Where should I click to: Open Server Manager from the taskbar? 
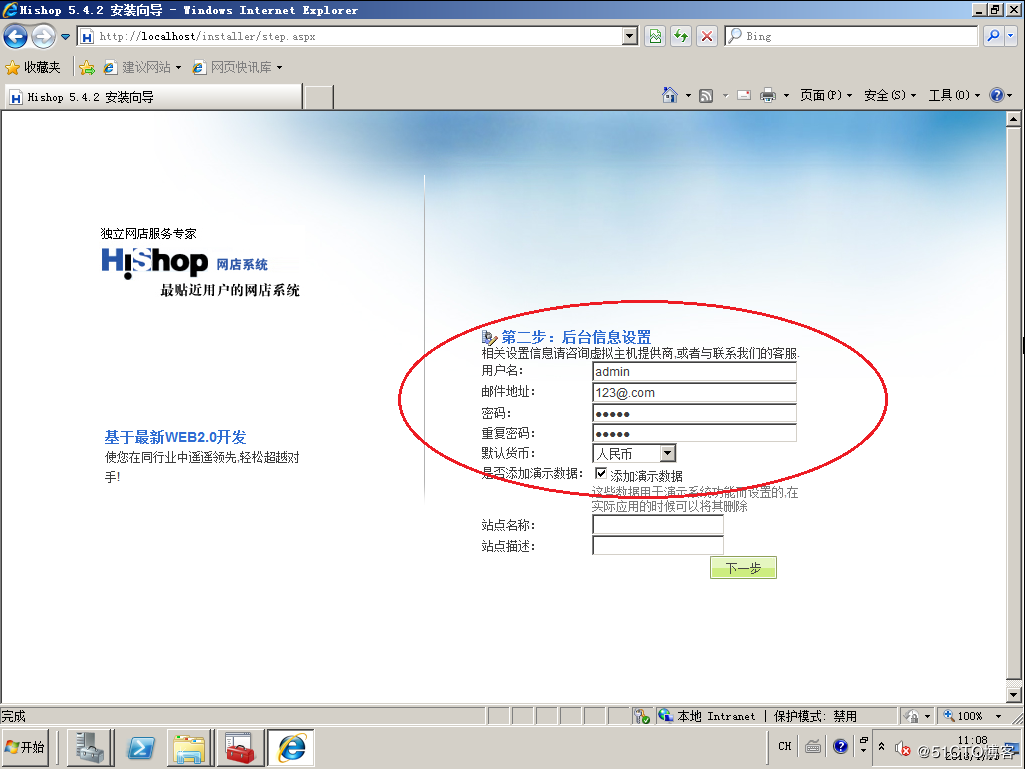tap(90, 747)
